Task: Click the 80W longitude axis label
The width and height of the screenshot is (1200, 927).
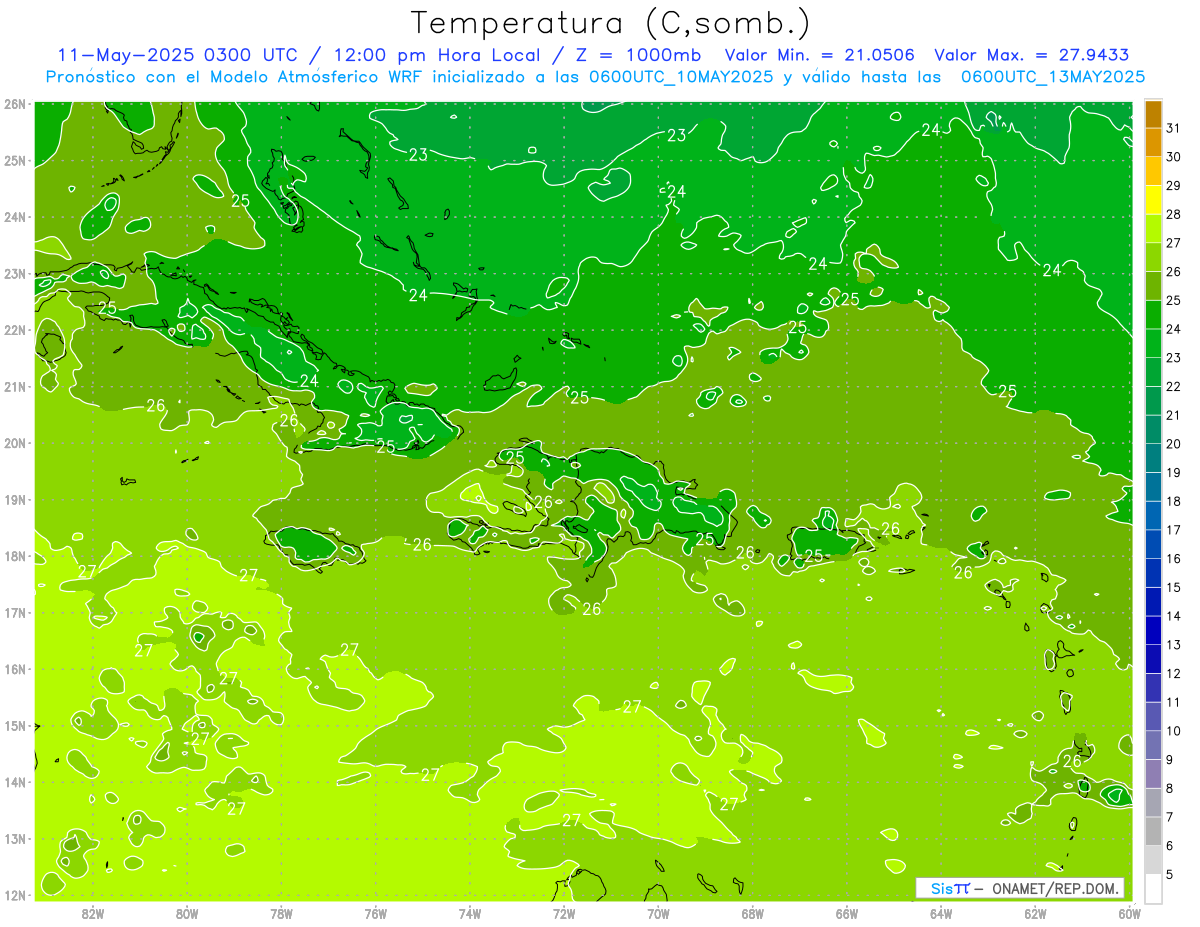Action: [187, 912]
